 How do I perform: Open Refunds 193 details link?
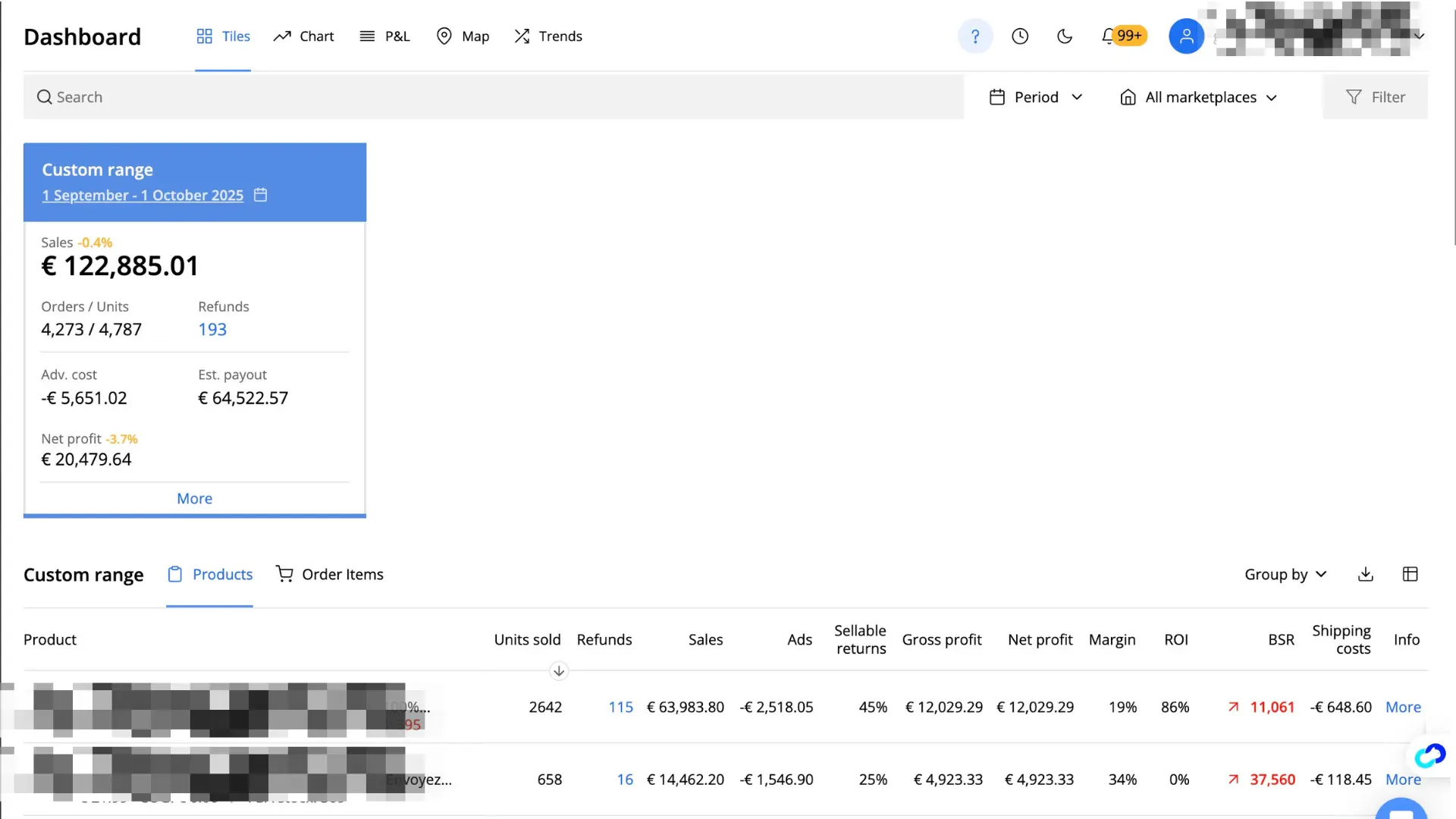(212, 329)
